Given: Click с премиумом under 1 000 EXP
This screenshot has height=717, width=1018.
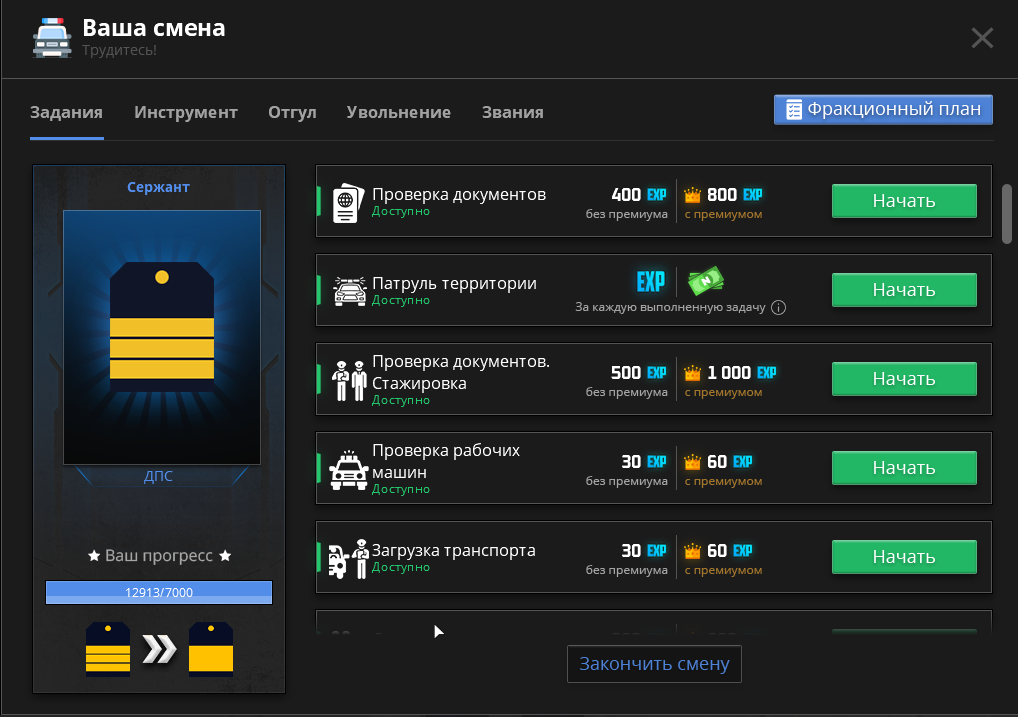Looking at the screenshot, I should tap(723, 392).
